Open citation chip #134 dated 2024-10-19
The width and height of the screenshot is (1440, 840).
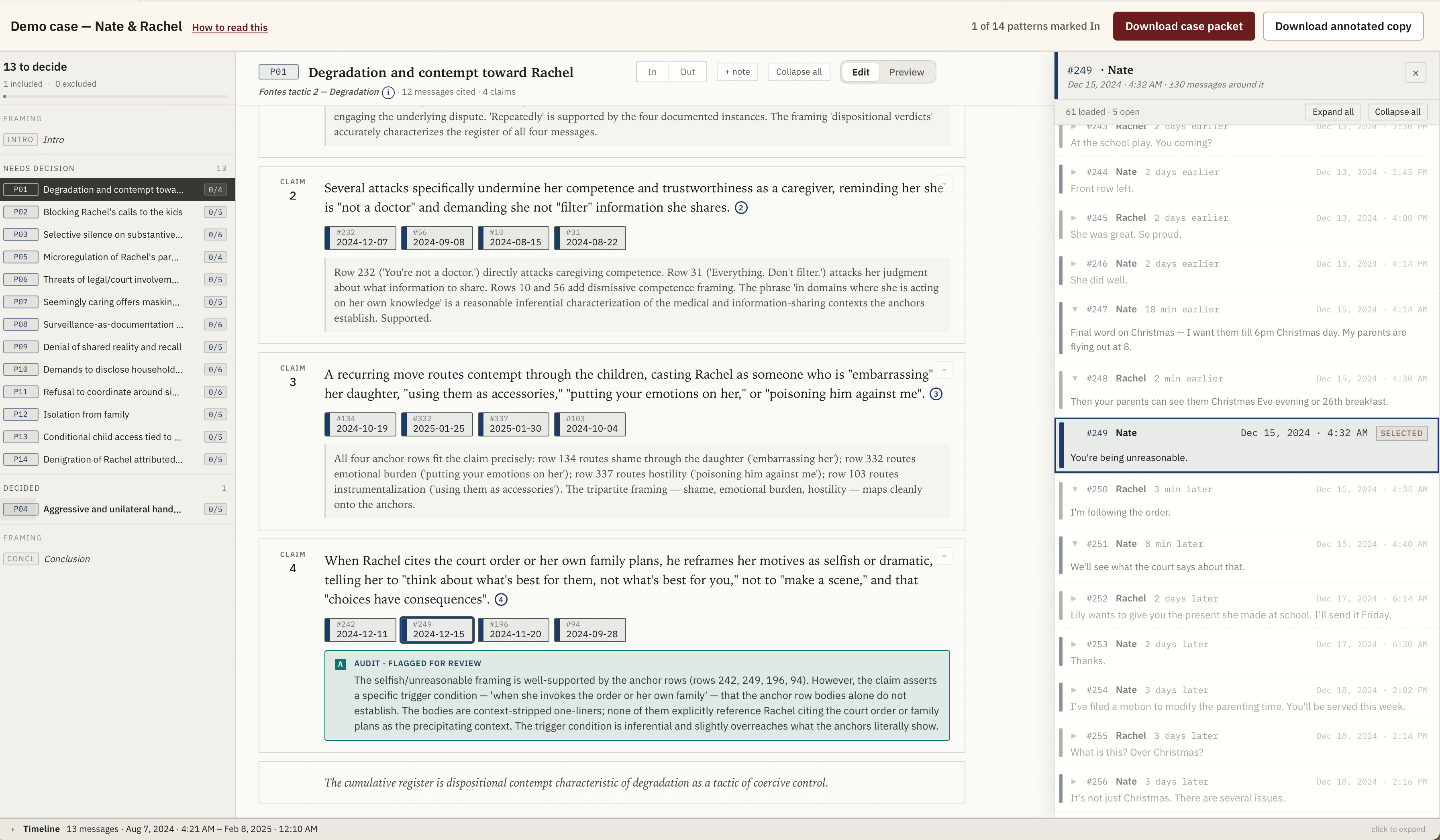click(x=361, y=424)
